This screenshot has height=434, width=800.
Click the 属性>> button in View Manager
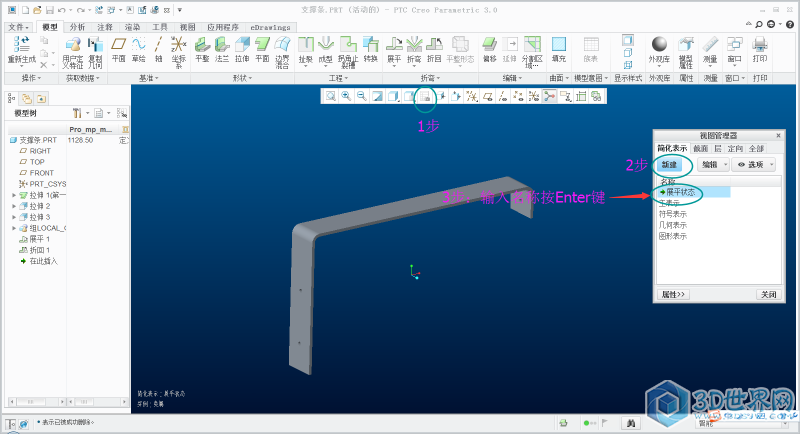coord(672,294)
